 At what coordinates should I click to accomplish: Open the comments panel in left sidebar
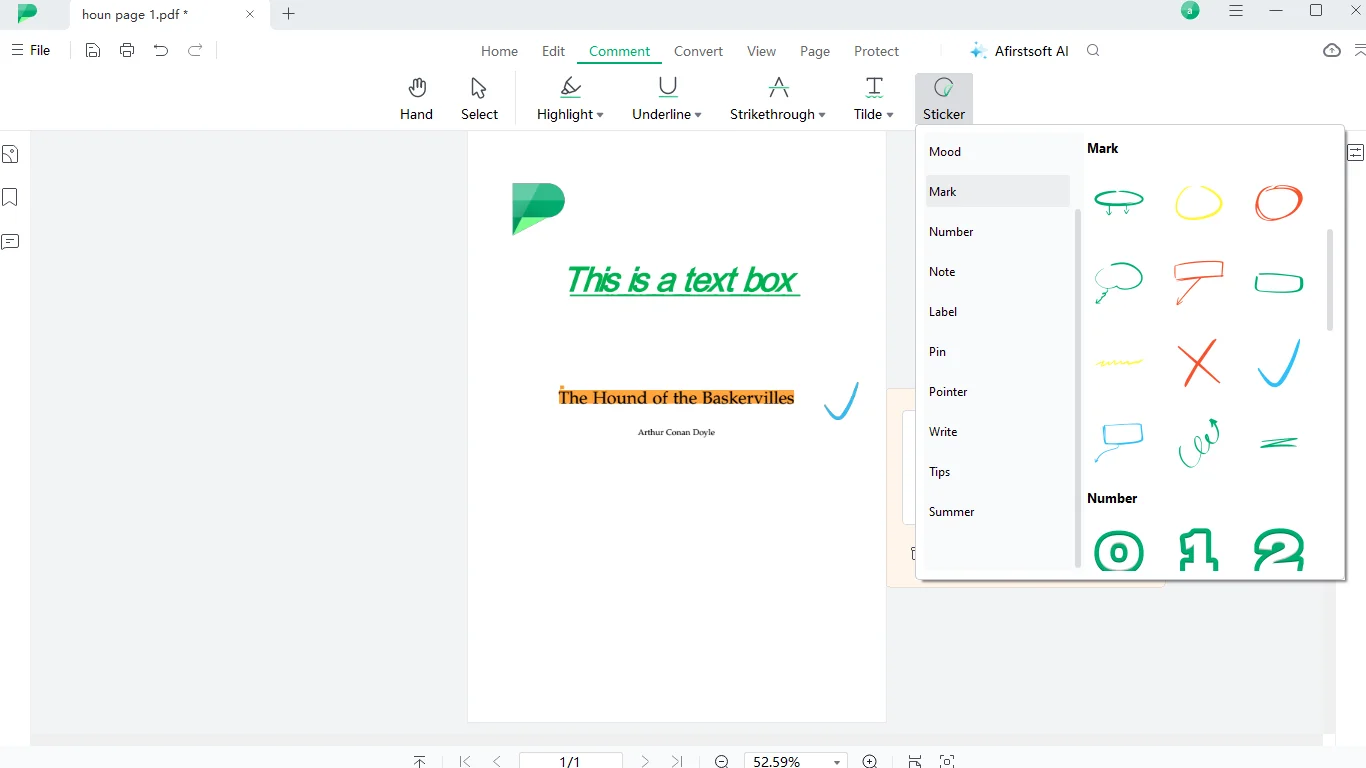pos(10,241)
